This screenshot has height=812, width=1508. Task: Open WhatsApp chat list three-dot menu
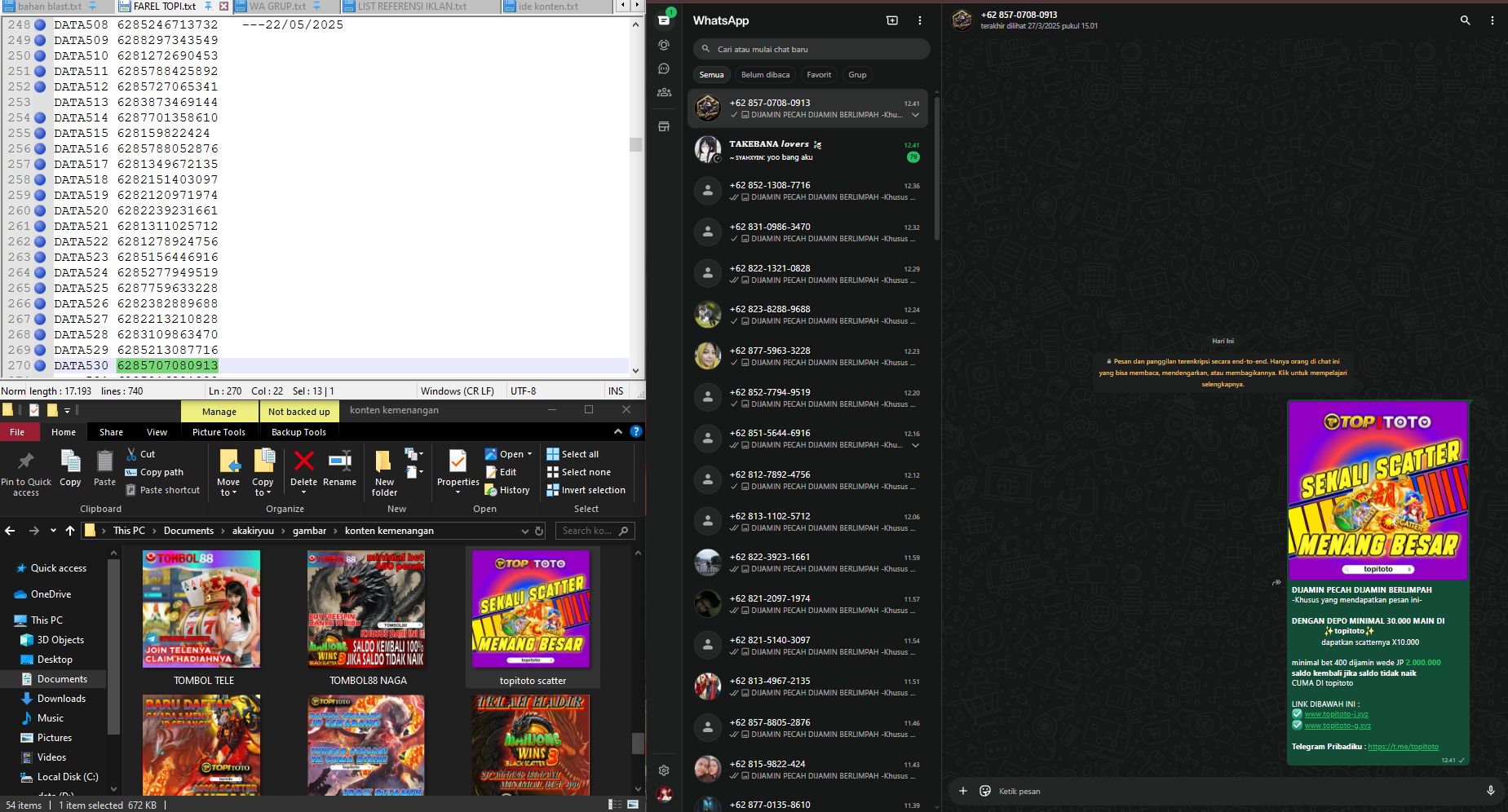[x=920, y=20]
